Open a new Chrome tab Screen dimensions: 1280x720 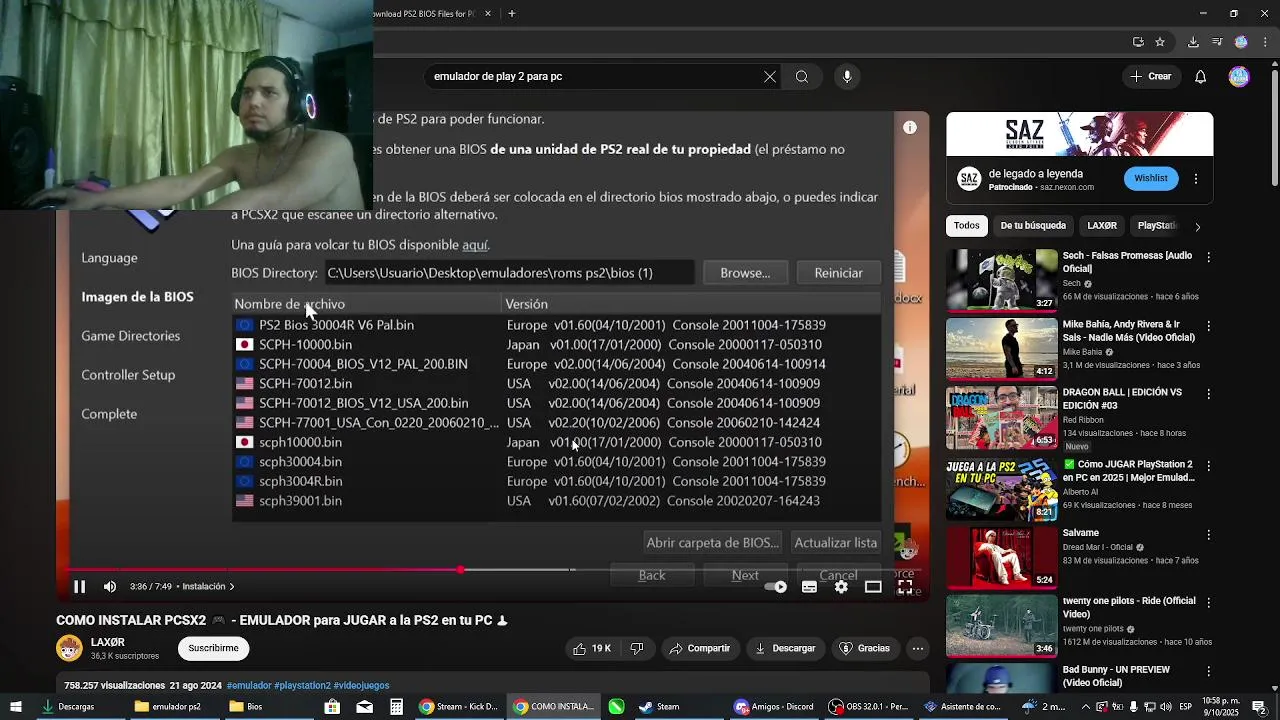(x=511, y=14)
